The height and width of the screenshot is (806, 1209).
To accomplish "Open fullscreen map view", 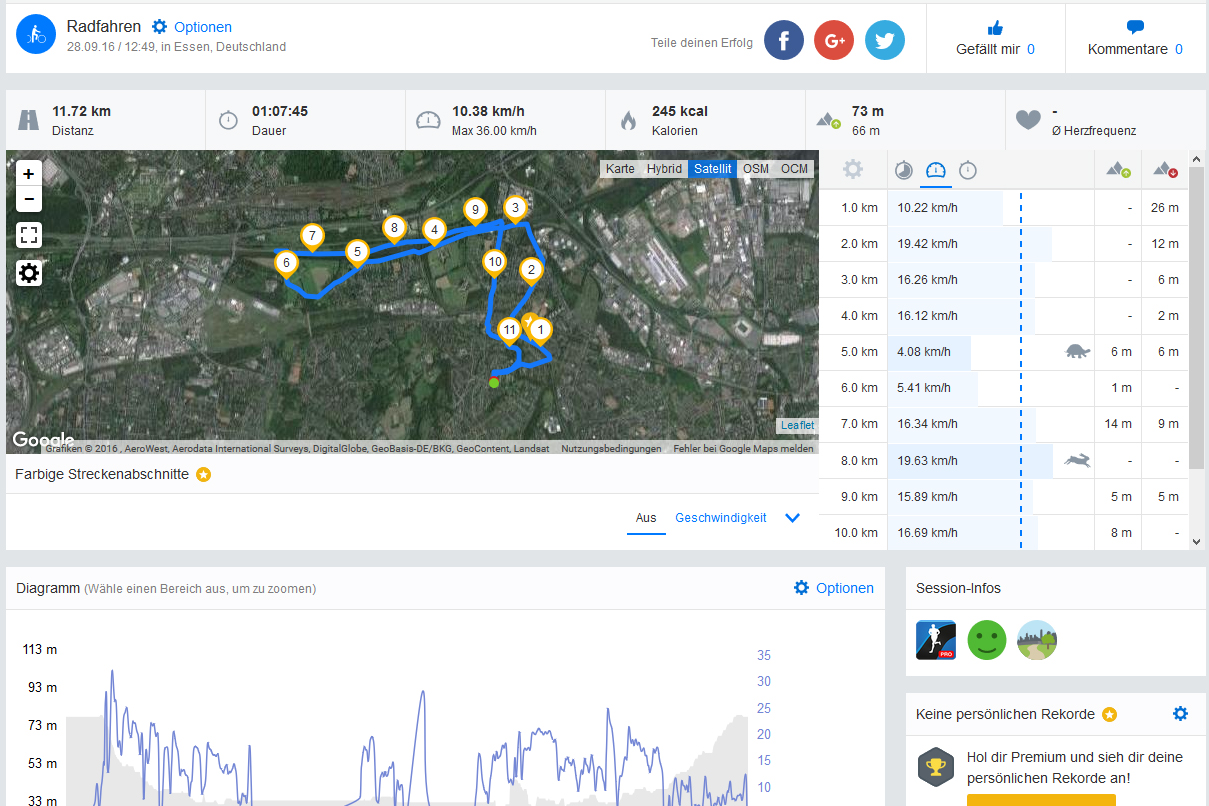I will click(x=29, y=236).
